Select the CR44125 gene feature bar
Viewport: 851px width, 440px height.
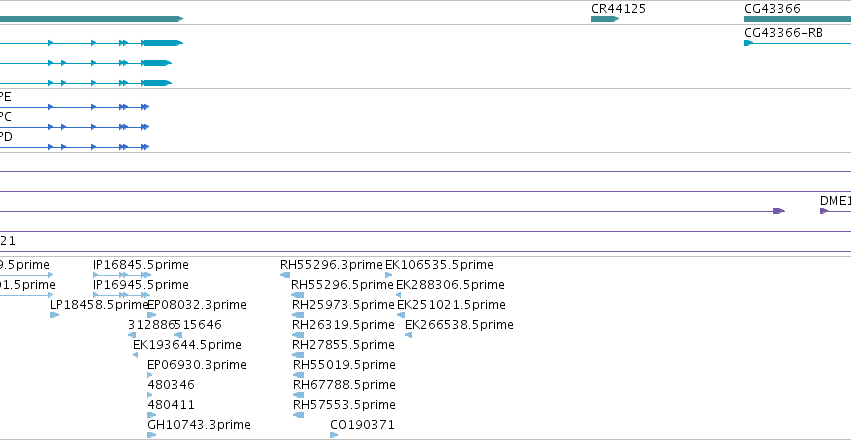pos(605,19)
